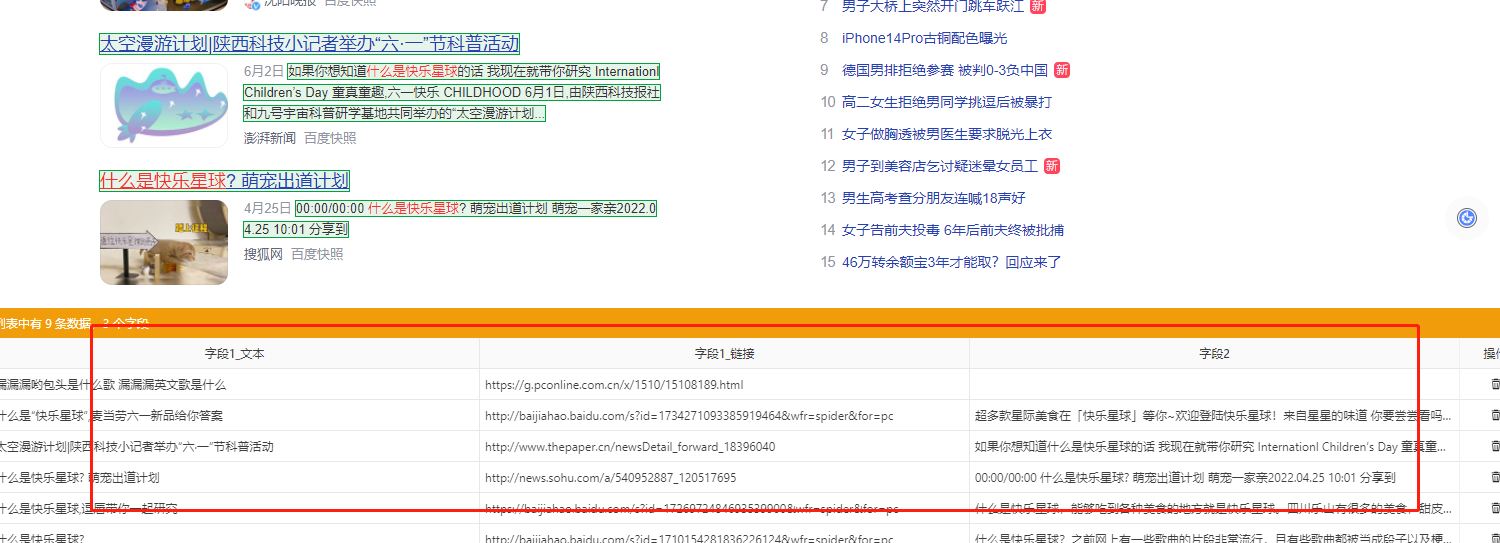Select the cell with the g.pconline.com.cn URL
The height and width of the screenshot is (543, 1500).
coord(724,384)
